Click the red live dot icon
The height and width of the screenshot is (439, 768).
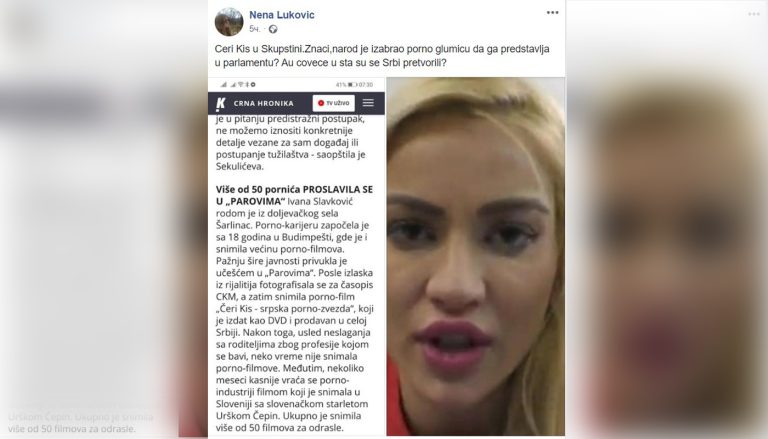click(321, 103)
